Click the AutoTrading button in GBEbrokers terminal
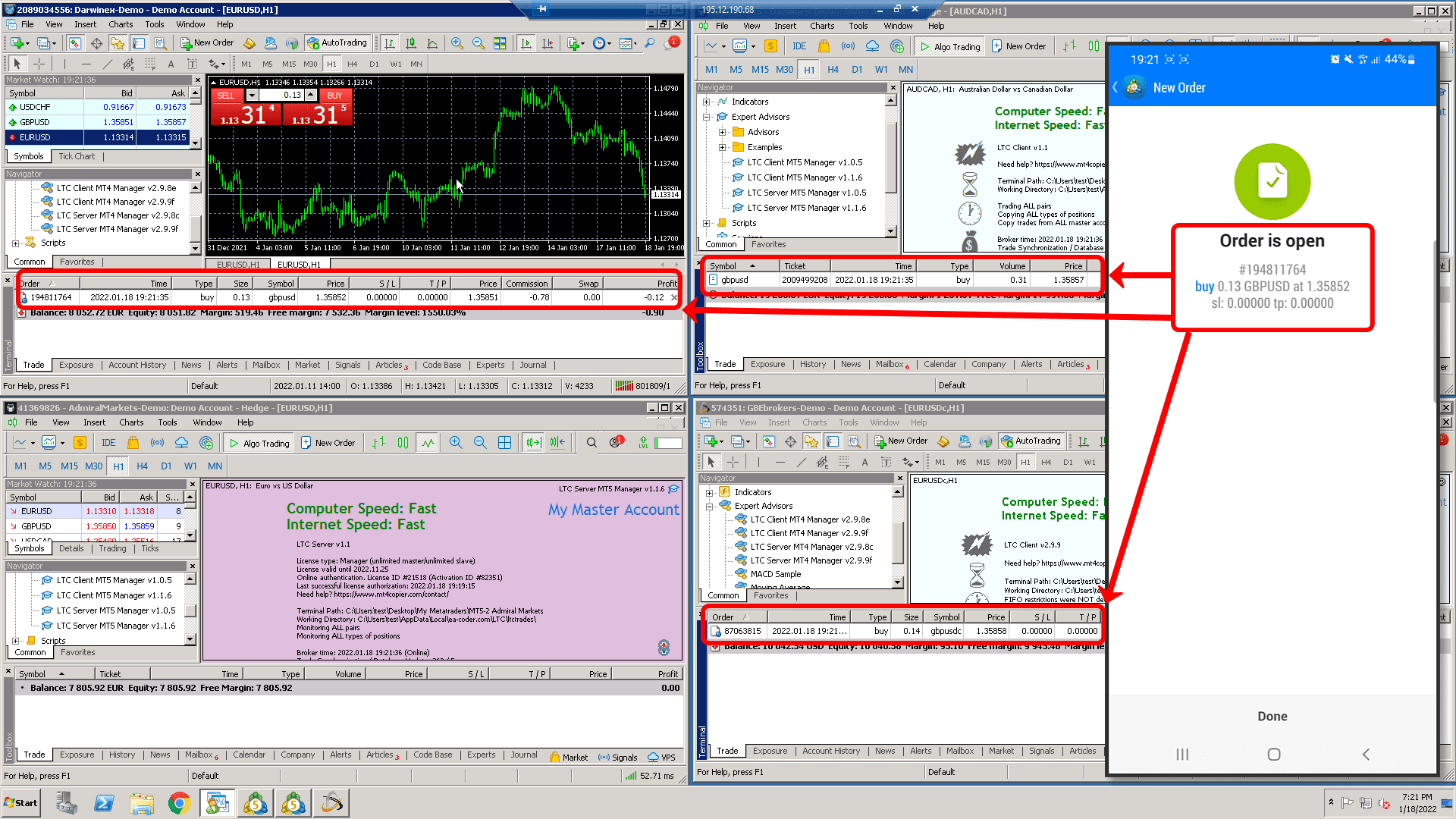 point(1030,441)
